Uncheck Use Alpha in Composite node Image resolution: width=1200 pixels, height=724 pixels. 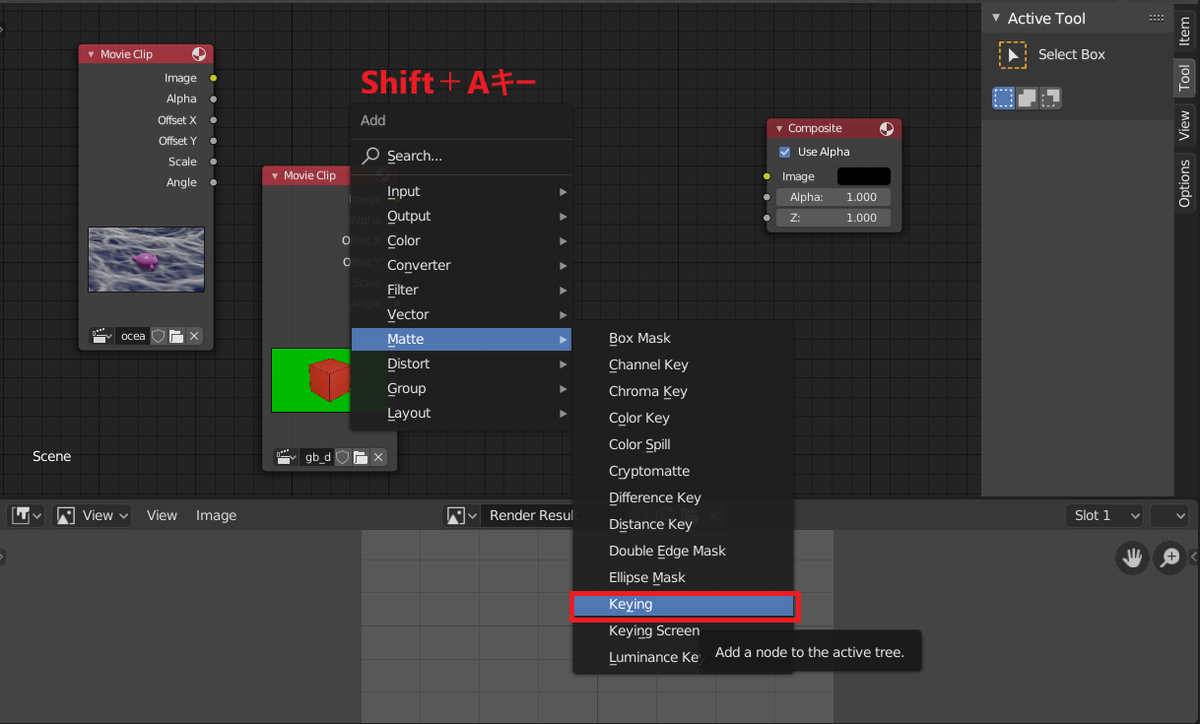[784, 152]
